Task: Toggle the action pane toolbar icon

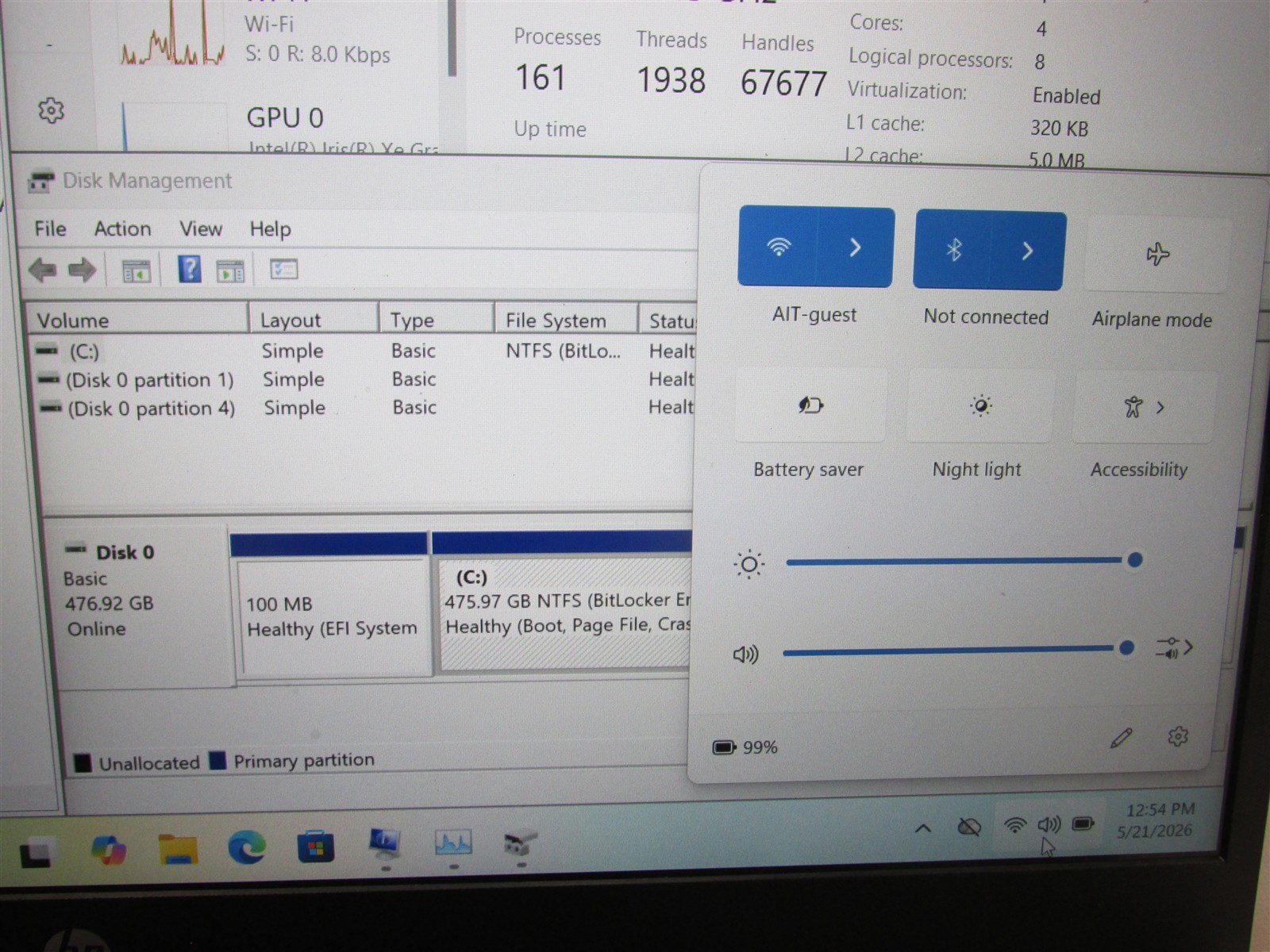Action: coord(230,271)
